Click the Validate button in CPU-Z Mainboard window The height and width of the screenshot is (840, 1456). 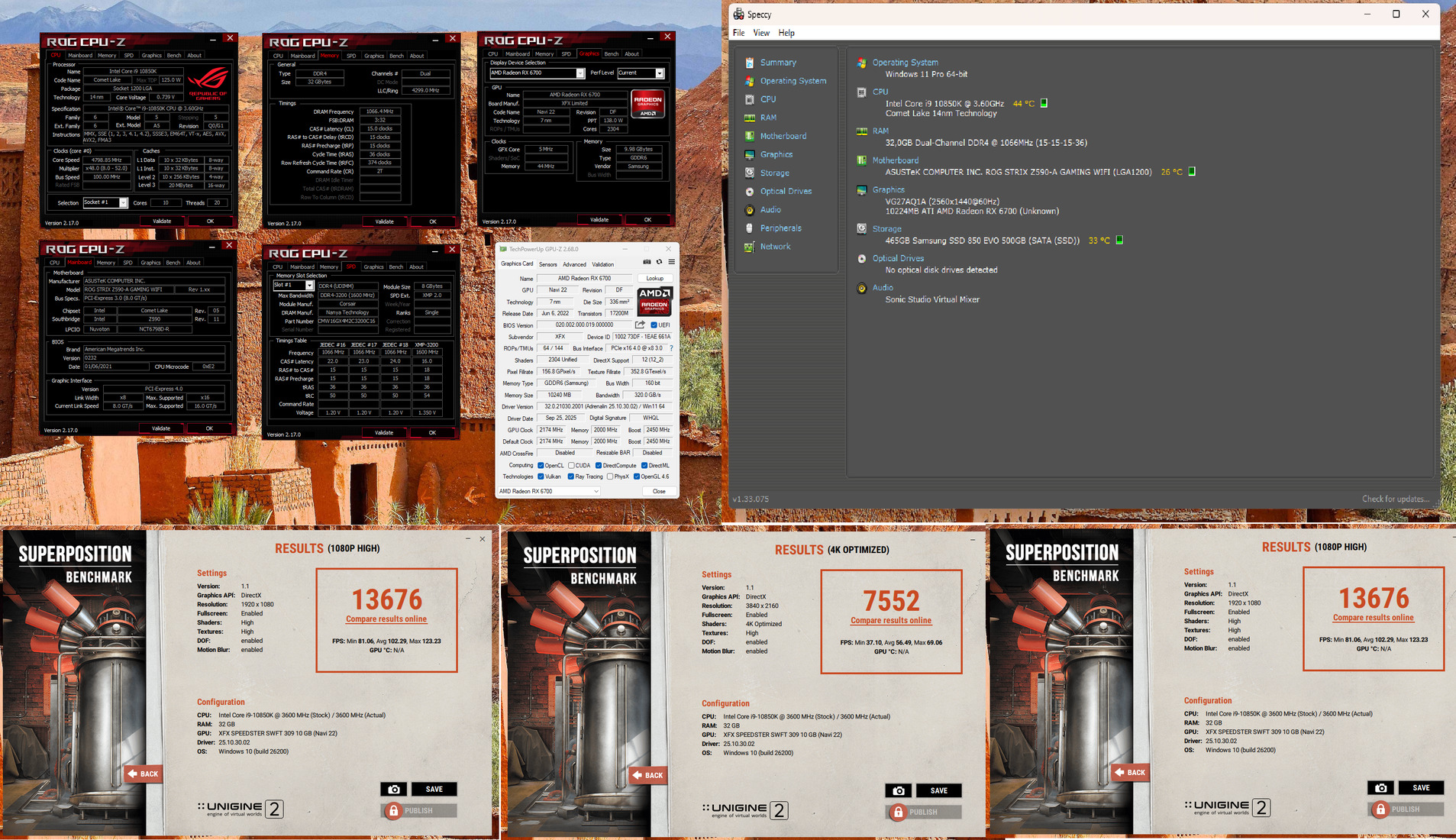coord(161,428)
